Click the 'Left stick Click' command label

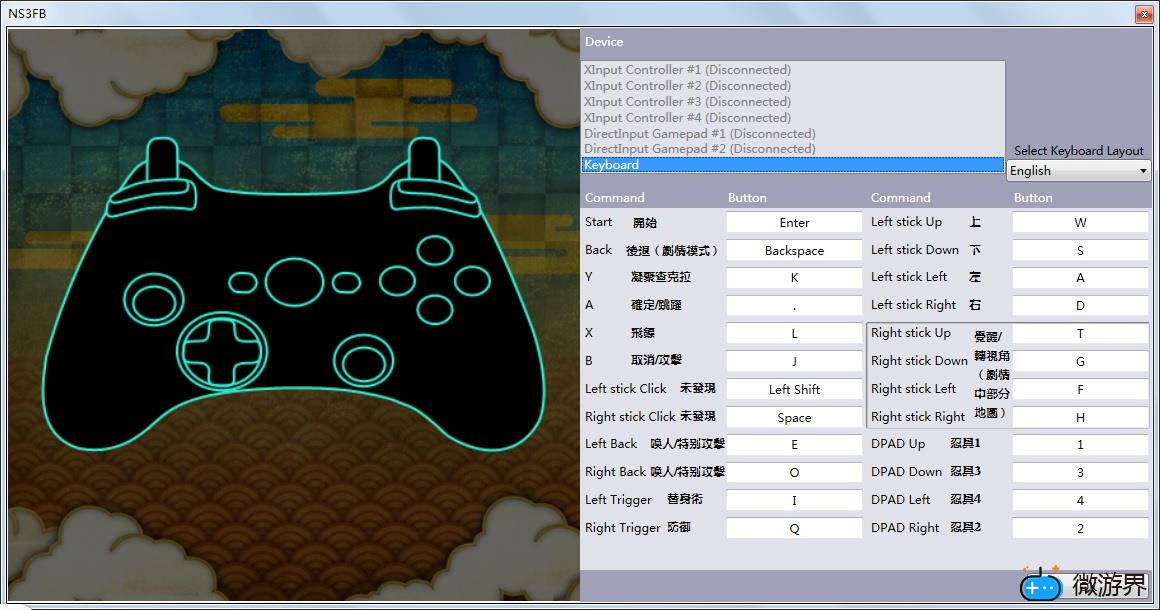626,389
